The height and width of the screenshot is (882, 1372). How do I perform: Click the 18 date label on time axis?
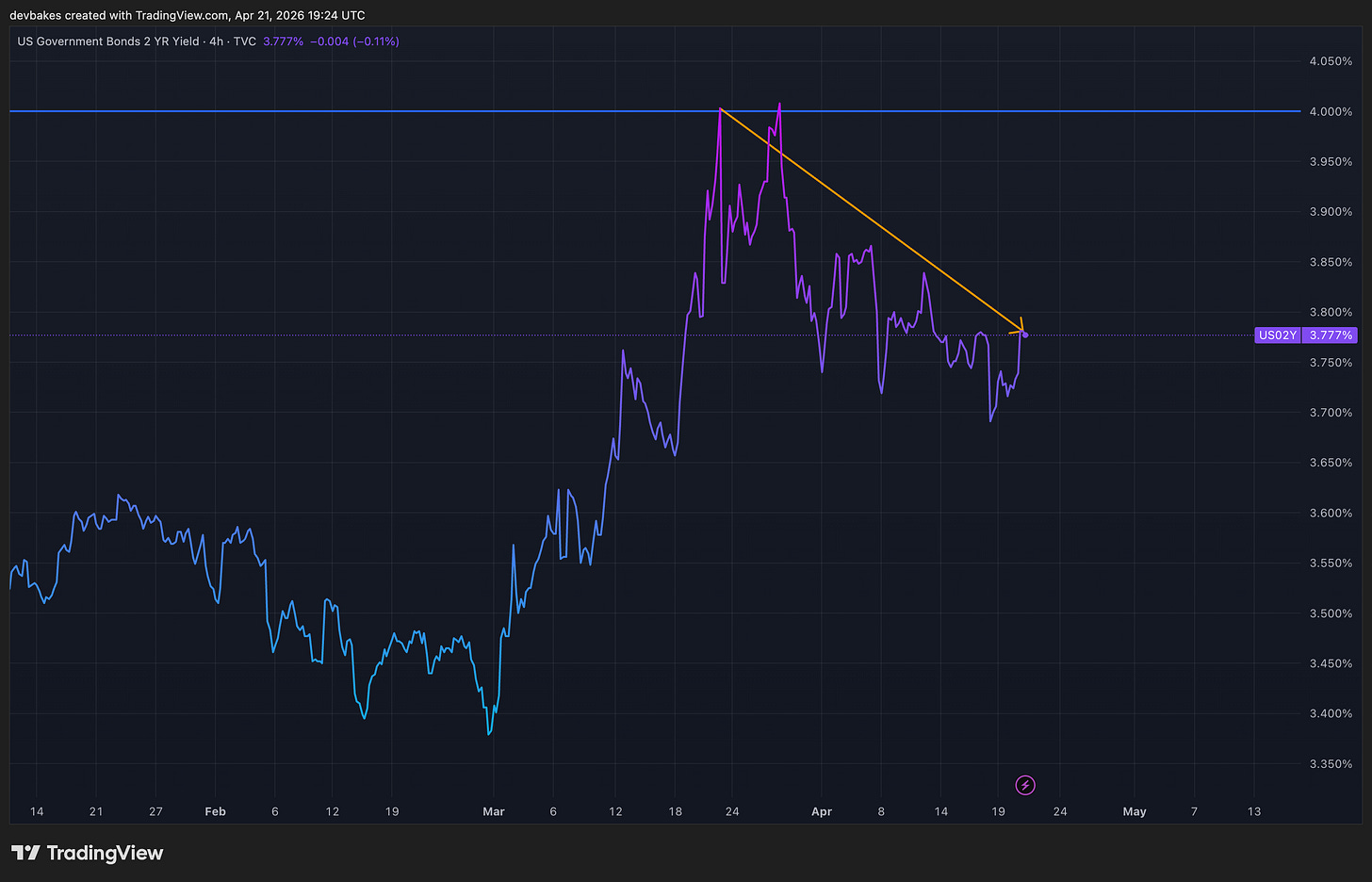coord(676,811)
